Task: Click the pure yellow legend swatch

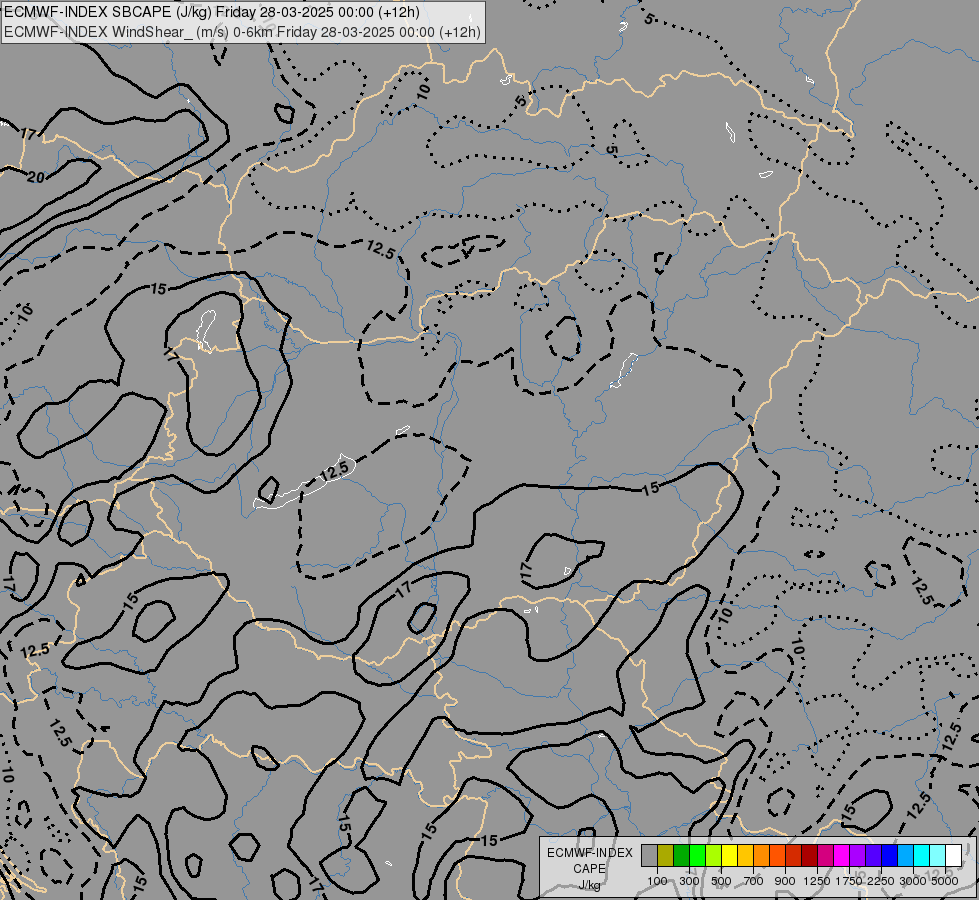Action: click(729, 855)
